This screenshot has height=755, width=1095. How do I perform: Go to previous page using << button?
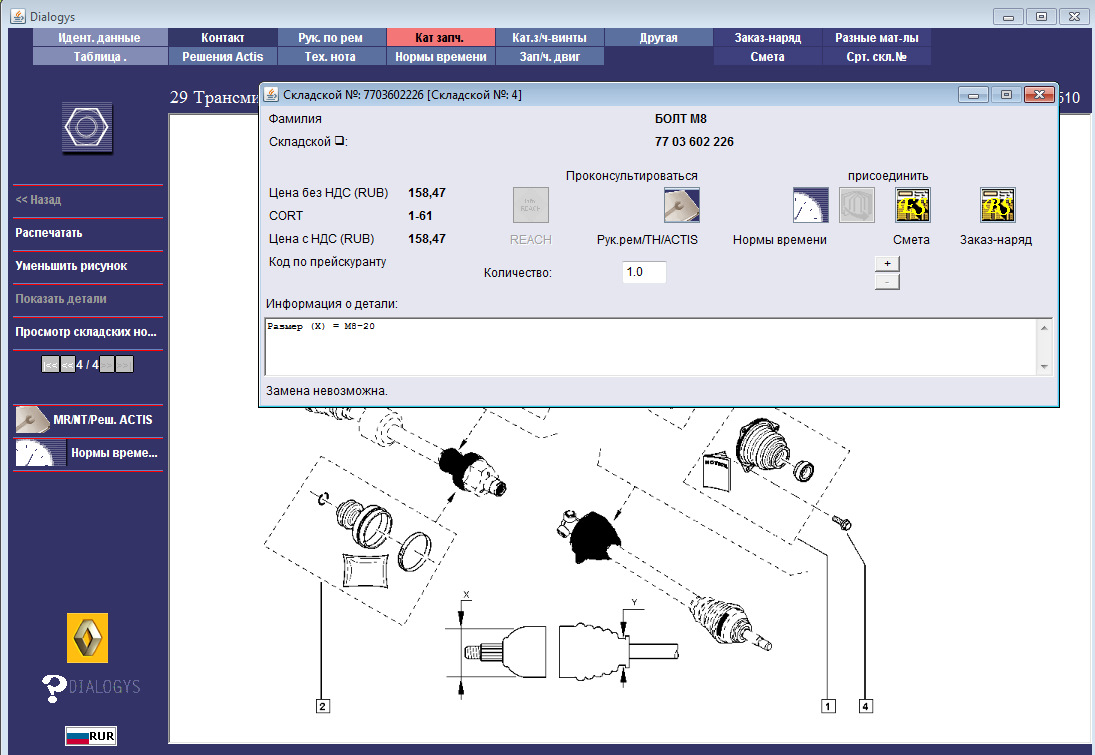(67, 365)
